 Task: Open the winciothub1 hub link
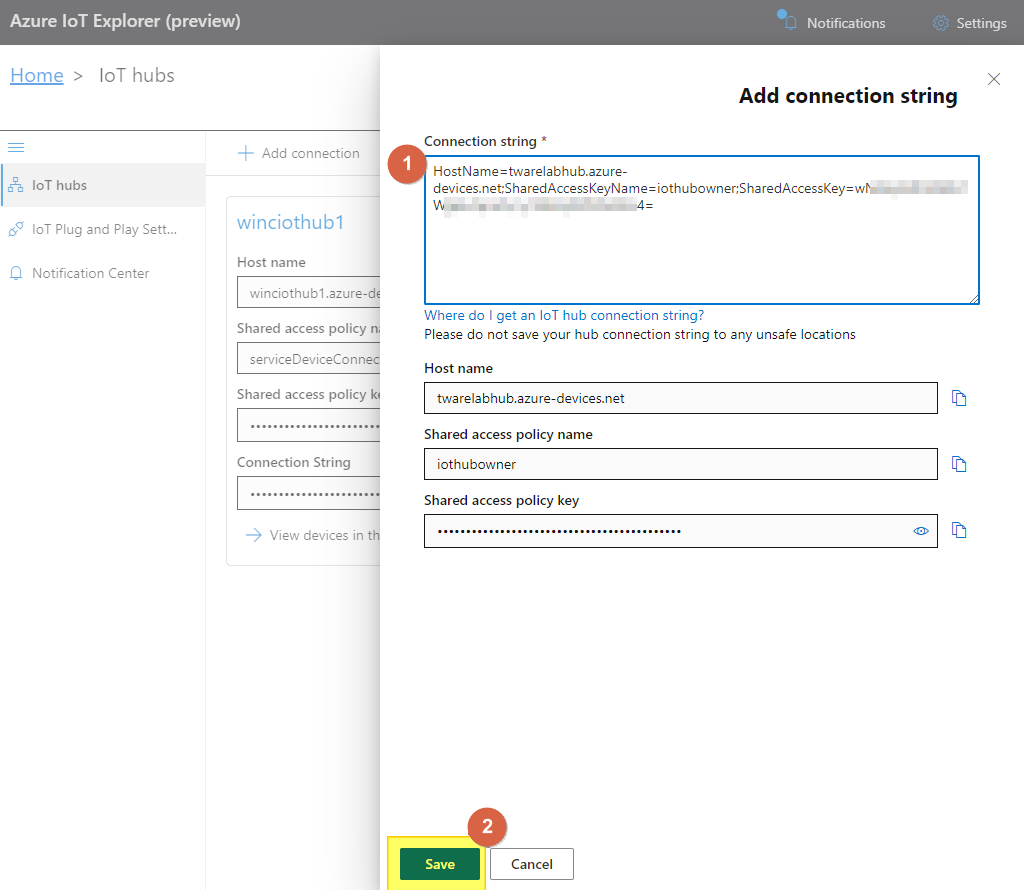click(x=290, y=223)
